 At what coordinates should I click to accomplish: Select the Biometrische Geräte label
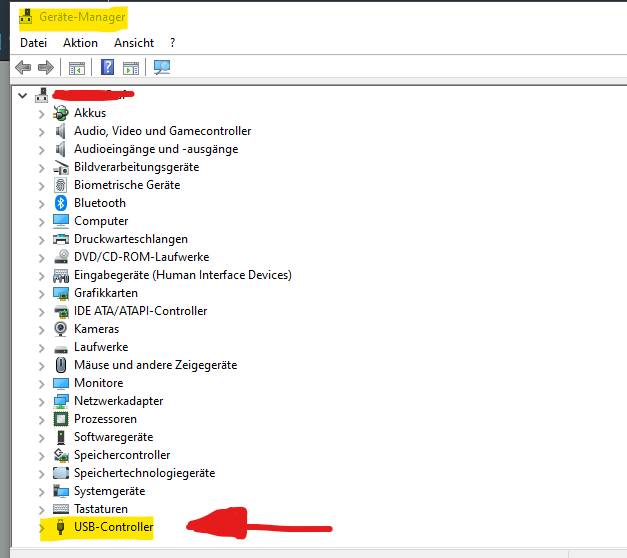click(127, 185)
